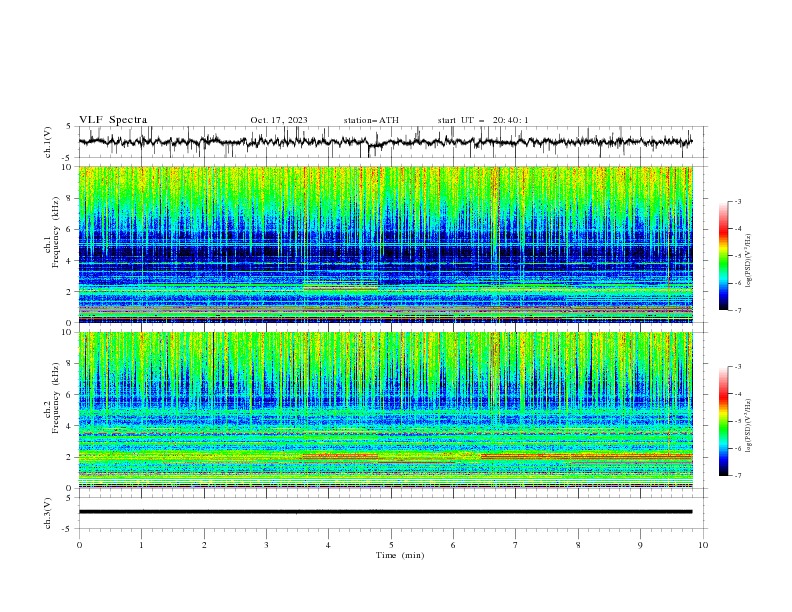Click the time axis tick label '7'
The width and height of the screenshot is (792, 612).
point(516,545)
